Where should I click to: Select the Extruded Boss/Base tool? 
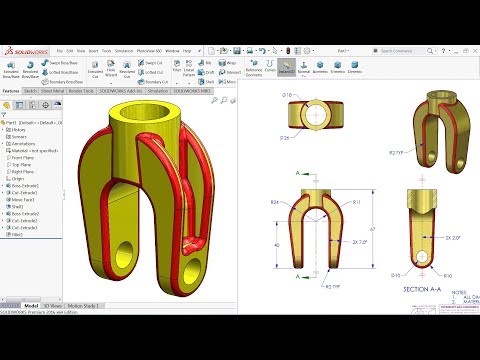(x=11, y=69)
